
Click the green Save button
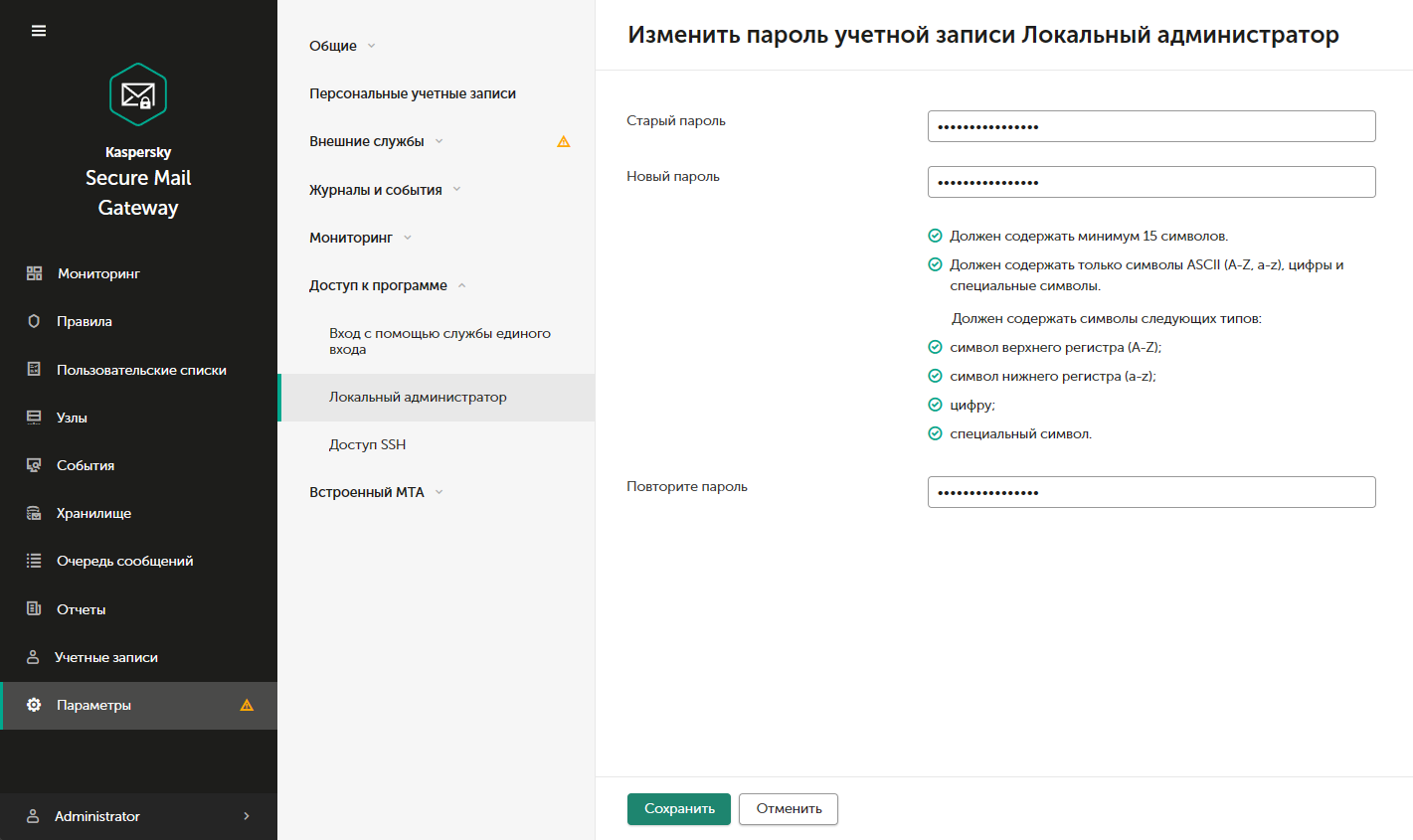pyautogui.click(x=679, y=809)
